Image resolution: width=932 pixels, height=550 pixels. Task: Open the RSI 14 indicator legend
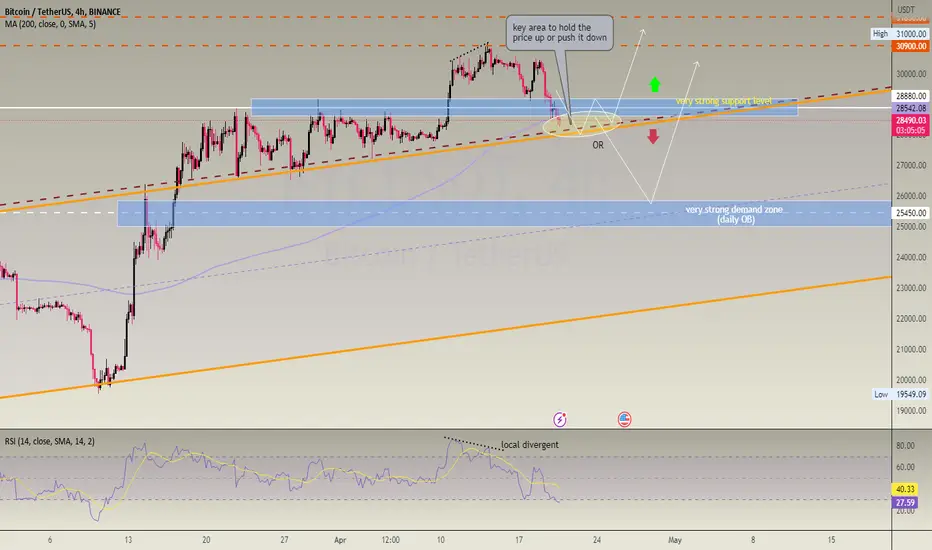pyautogui.click(x=49, y=441)
